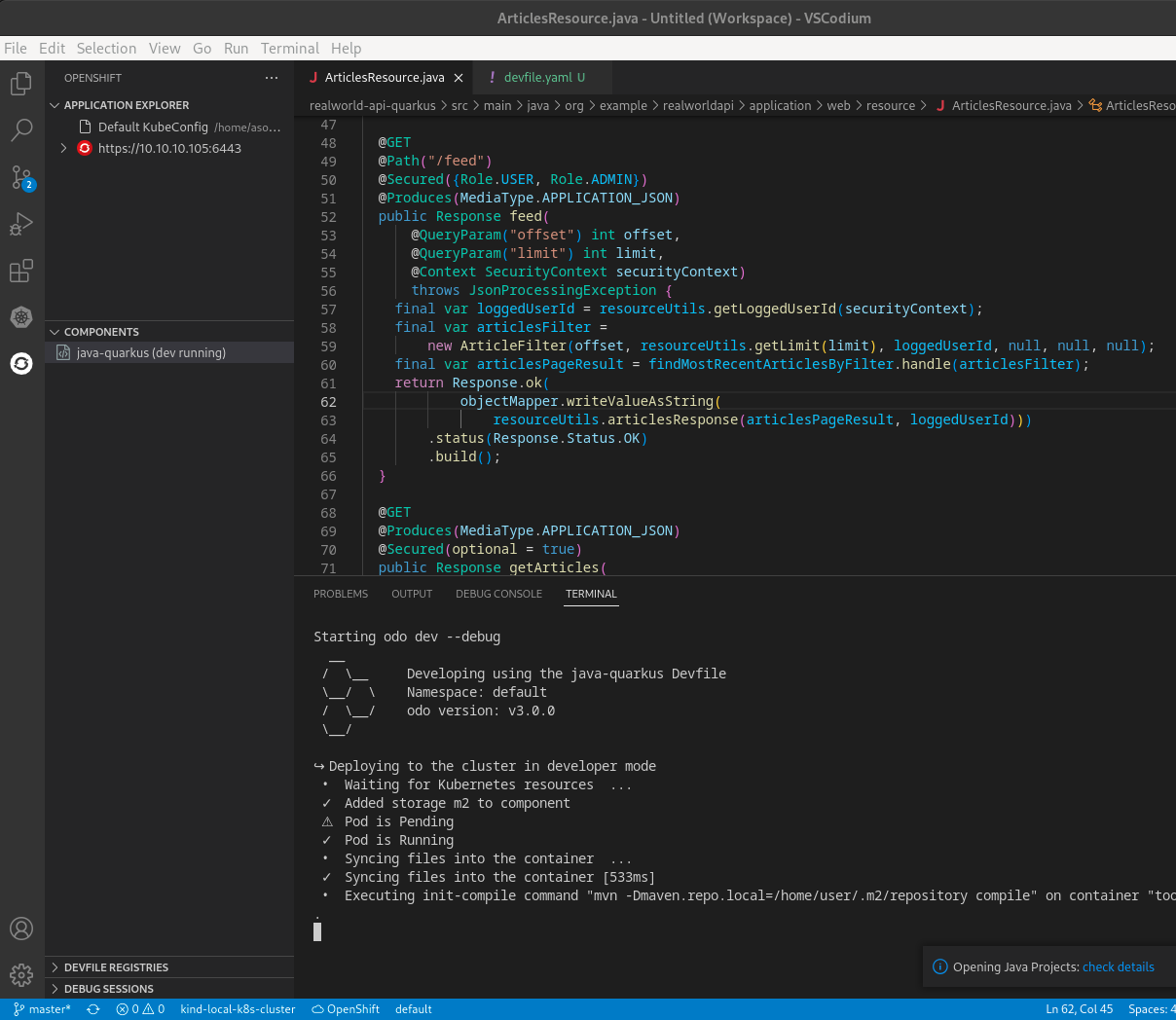This screenshot has height=1020, width=1176.
Task: Open the Kubernetes view icon
Action: [21, 317]
